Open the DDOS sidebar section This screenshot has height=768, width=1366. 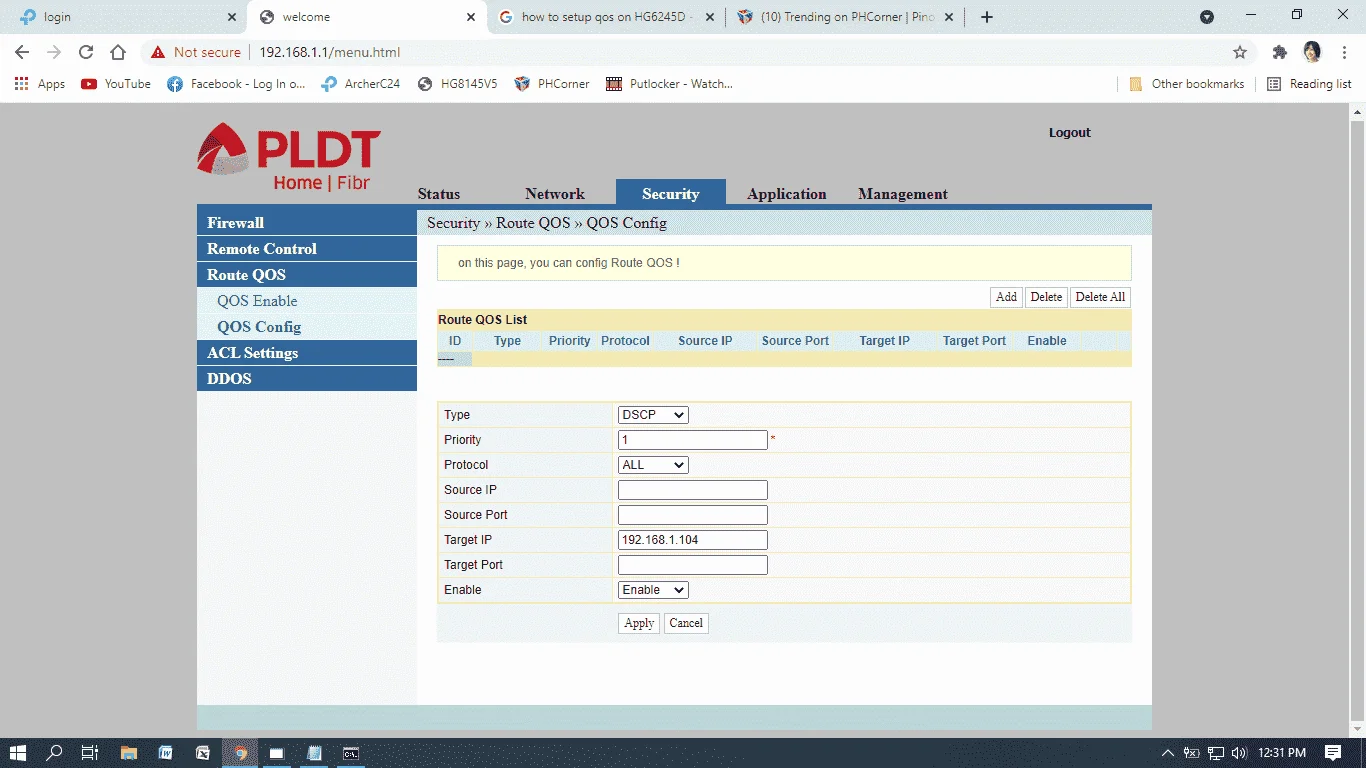click(307, 378)
